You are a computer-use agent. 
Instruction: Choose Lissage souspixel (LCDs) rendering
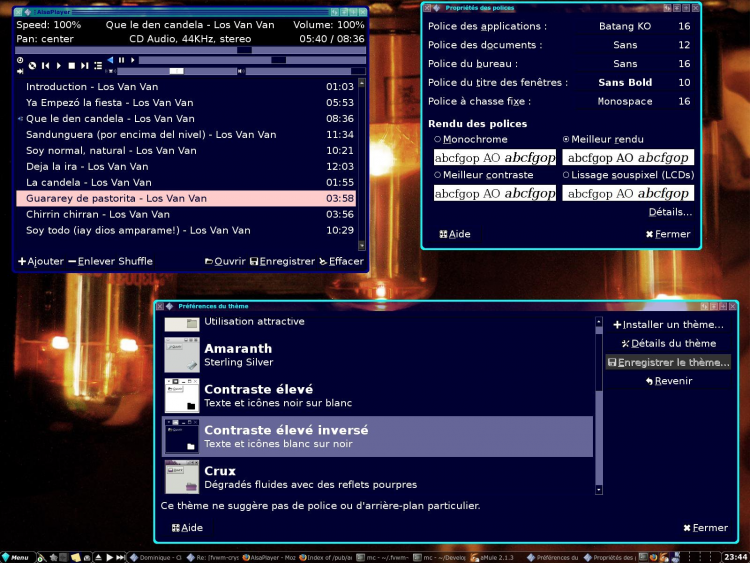tap(567, 175)
